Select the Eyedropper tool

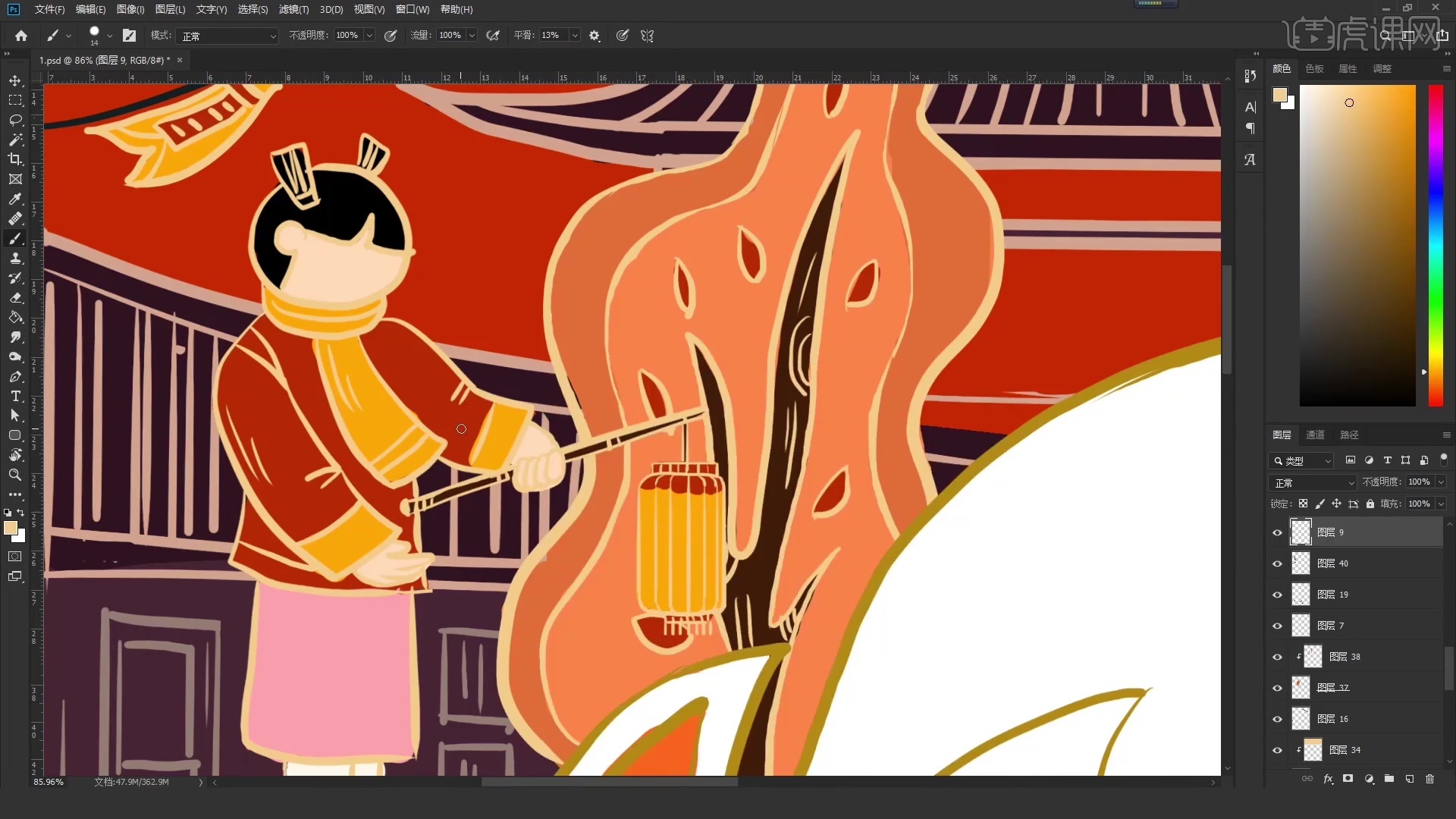(15, 199)
